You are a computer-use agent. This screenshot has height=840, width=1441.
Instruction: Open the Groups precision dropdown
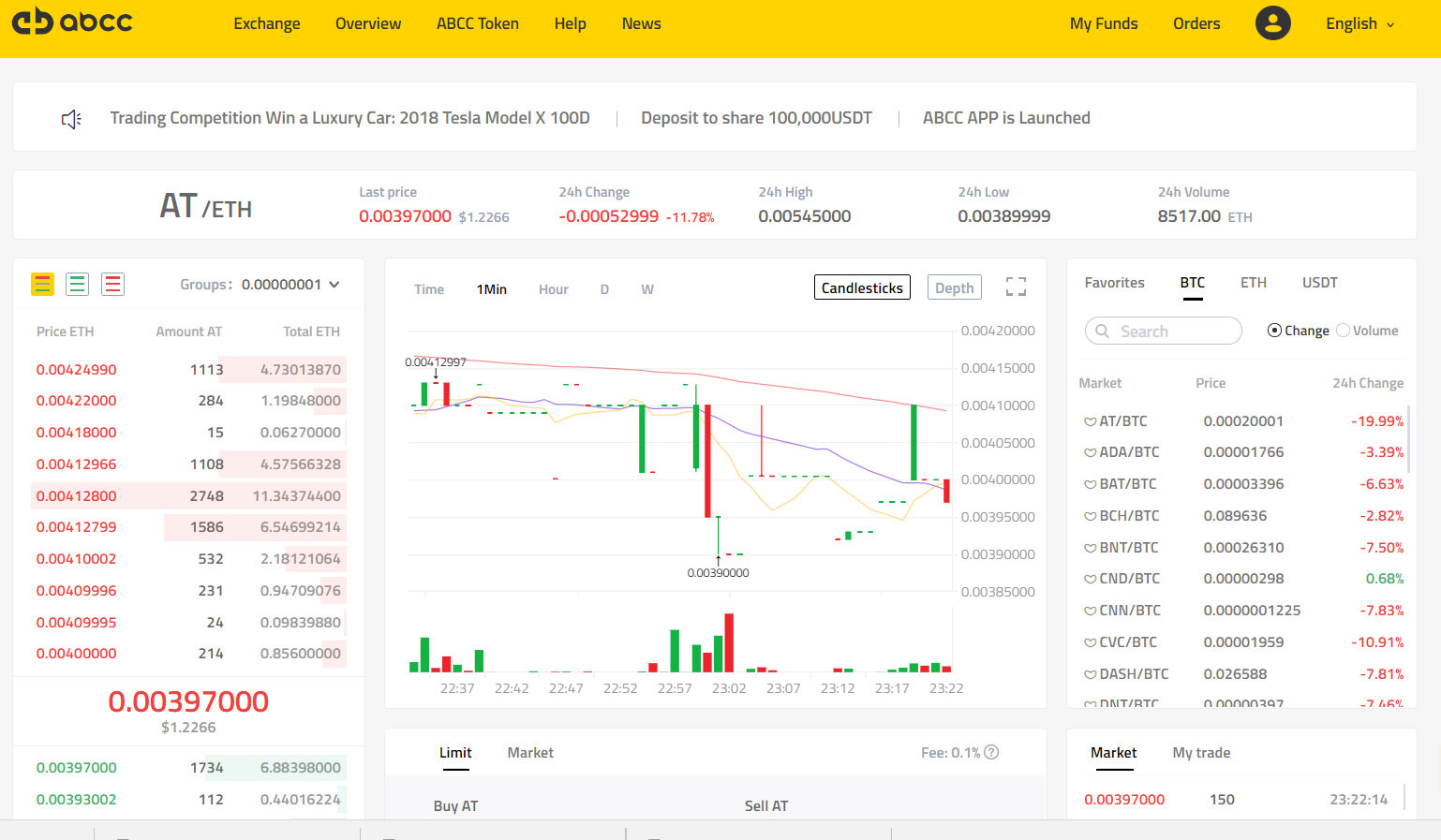pos(290,285)
